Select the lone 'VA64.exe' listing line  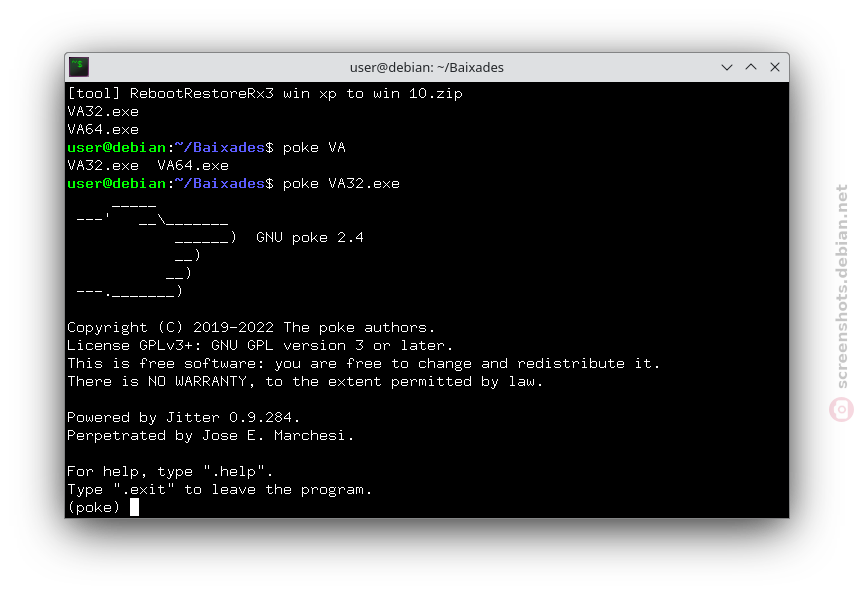103,130
